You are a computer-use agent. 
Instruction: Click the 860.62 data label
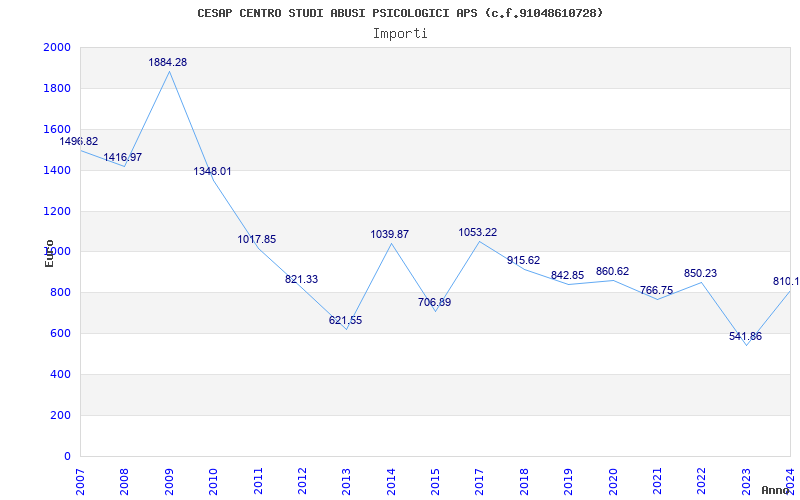tap(612, 271)
